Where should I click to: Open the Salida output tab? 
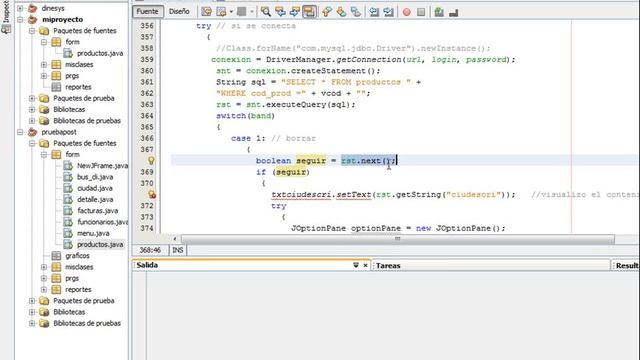point(147,265)
